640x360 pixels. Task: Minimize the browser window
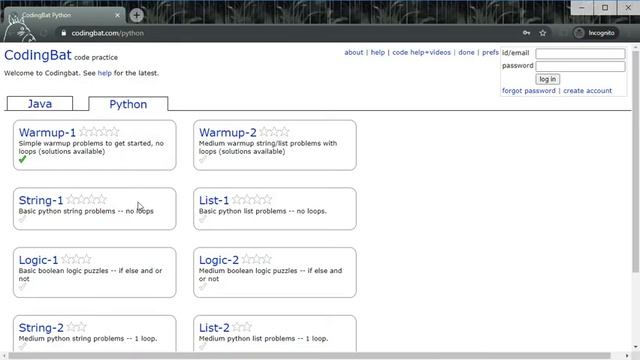click(582, 8)
